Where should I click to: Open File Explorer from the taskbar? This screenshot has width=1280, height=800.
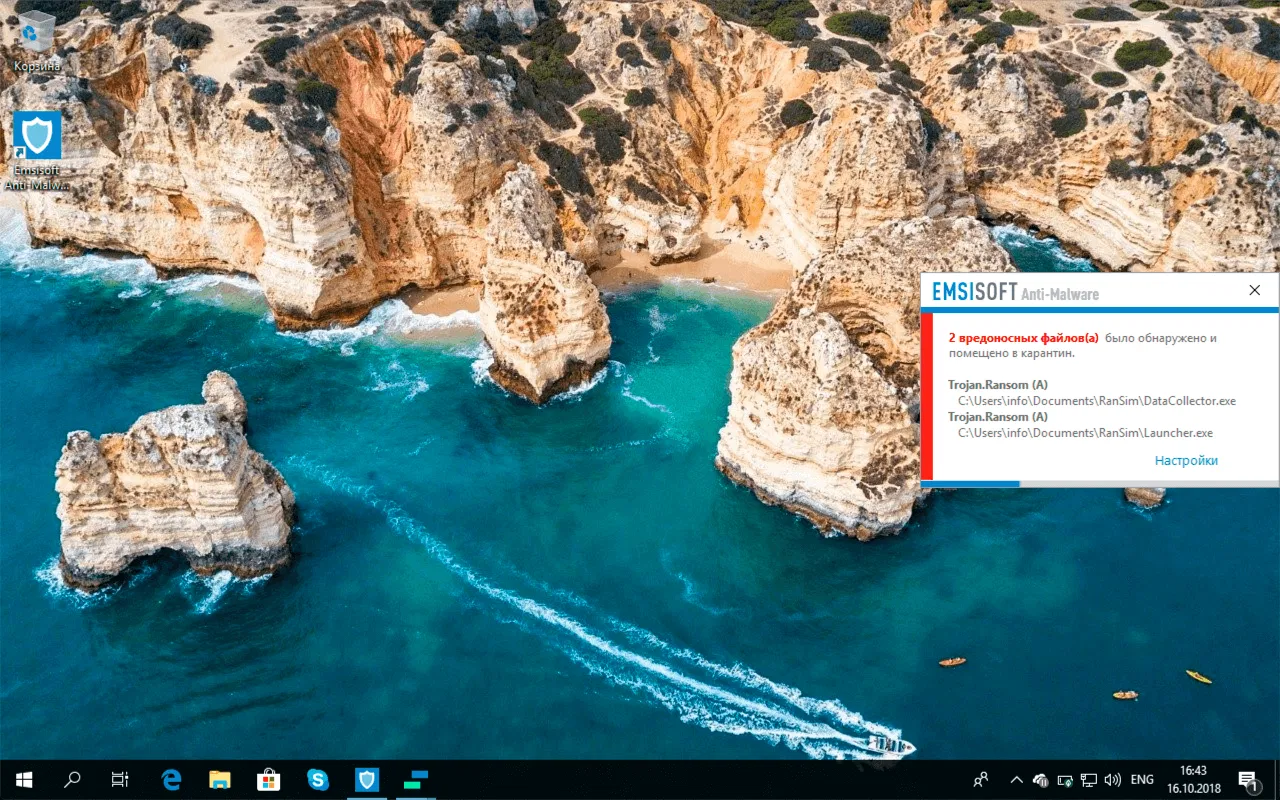tap(219, 779)
